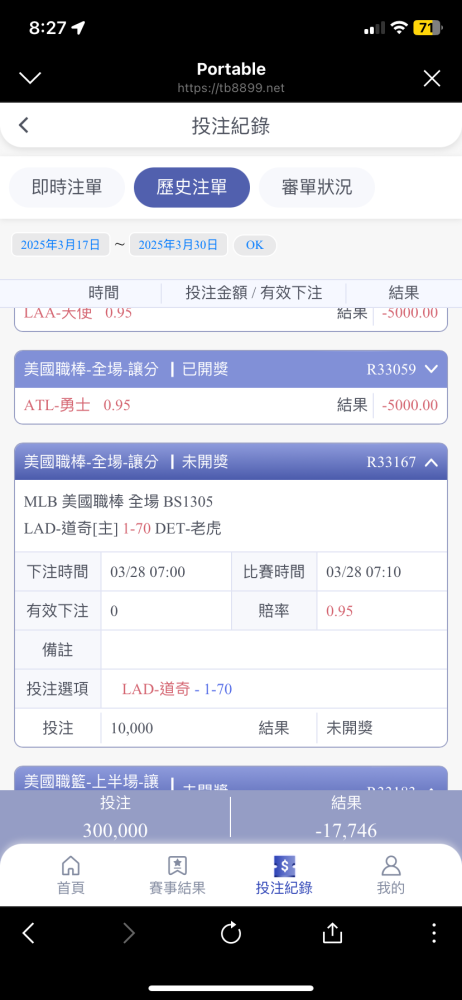Screen dimensions: 462x1000
Task: Switch to 審單狀況 tab
Action: [317, 188]
